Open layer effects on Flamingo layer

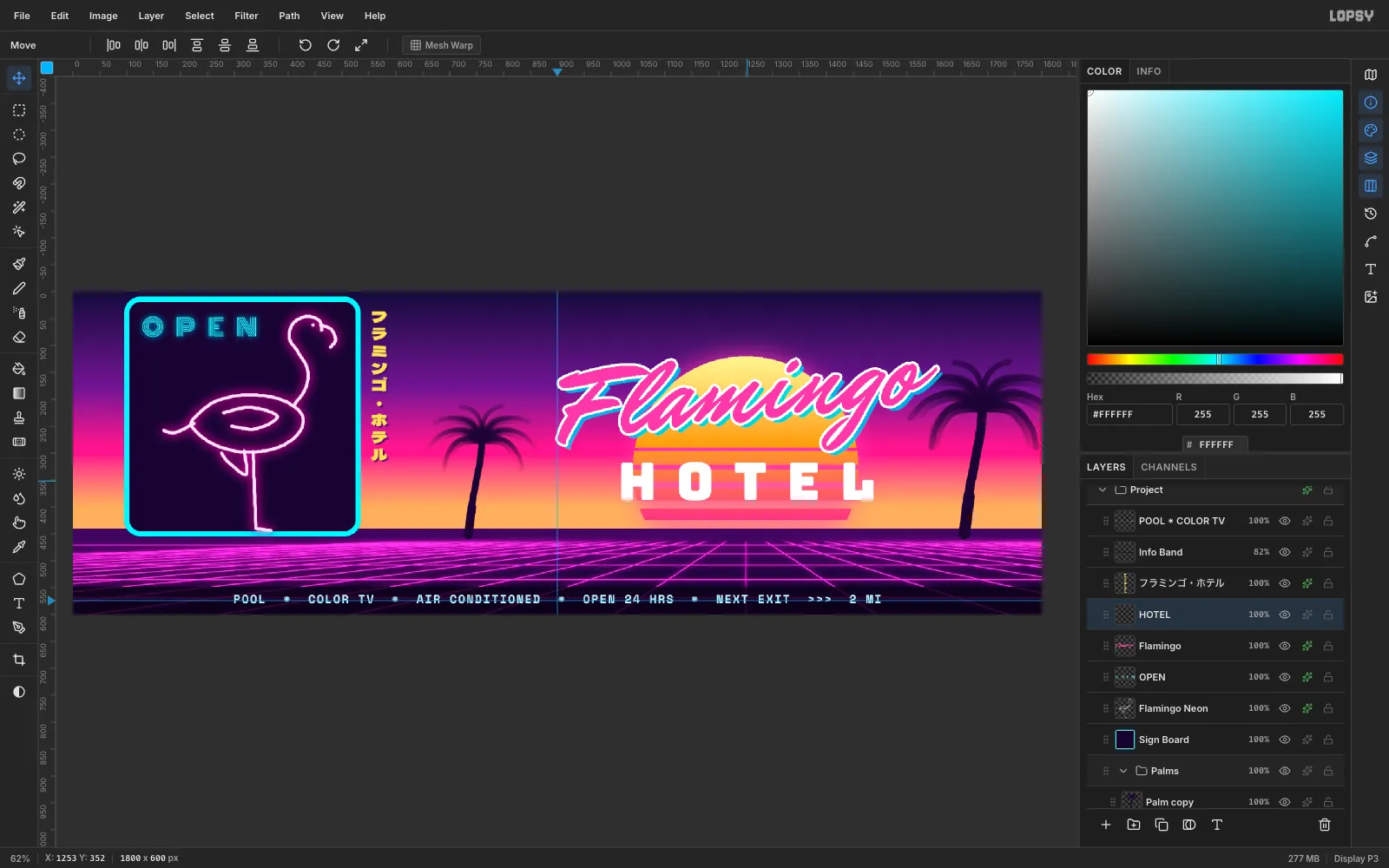point(1307,646)
